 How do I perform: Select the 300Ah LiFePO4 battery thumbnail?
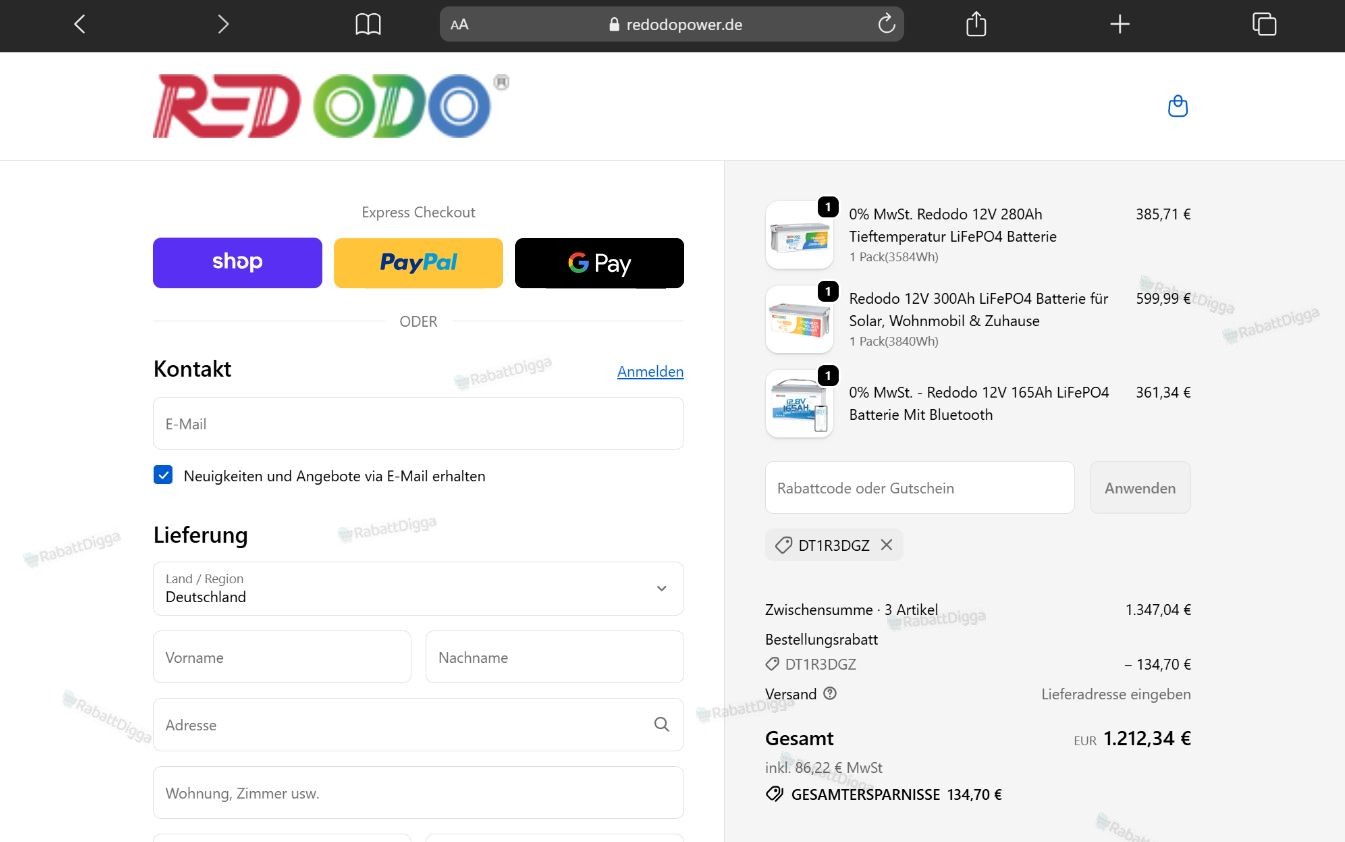(799, 319)
